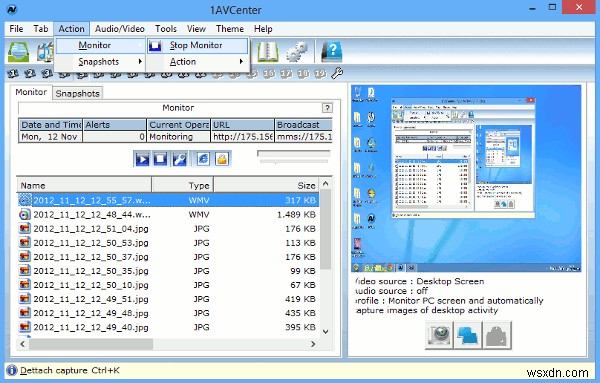Open the green notebook toolbar icon
Image resolution: width=600 pixels, height=383 pixels.
tap(267, 51)
